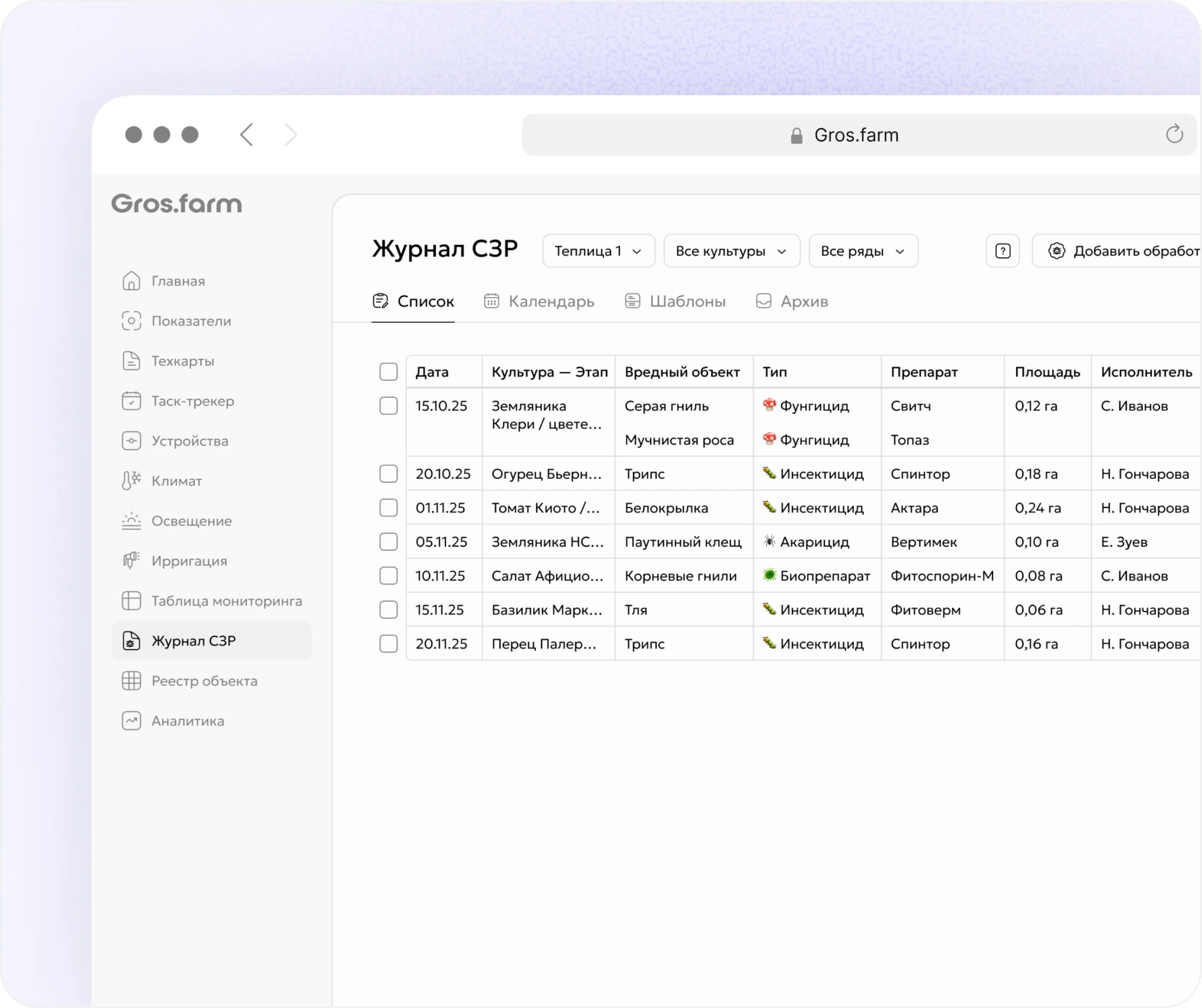The image size is (1202, 1008).
Task: Click spider icon beside Акарицид
Action: [770, 542]
